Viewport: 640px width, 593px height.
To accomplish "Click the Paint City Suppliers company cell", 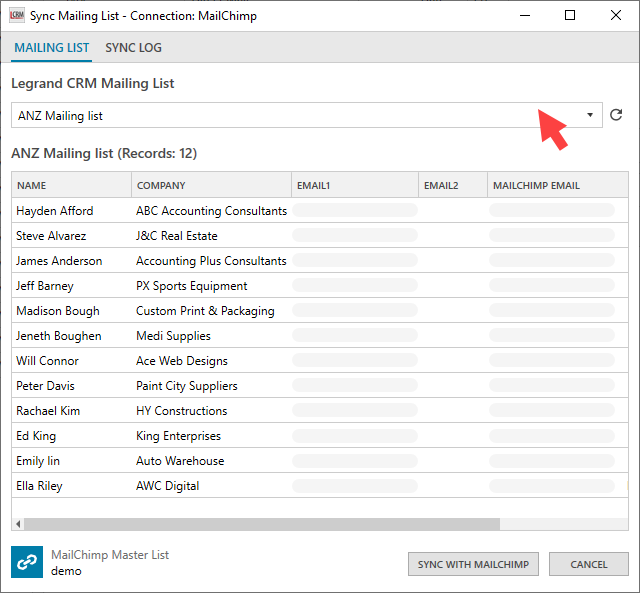I will coord(187,386).
